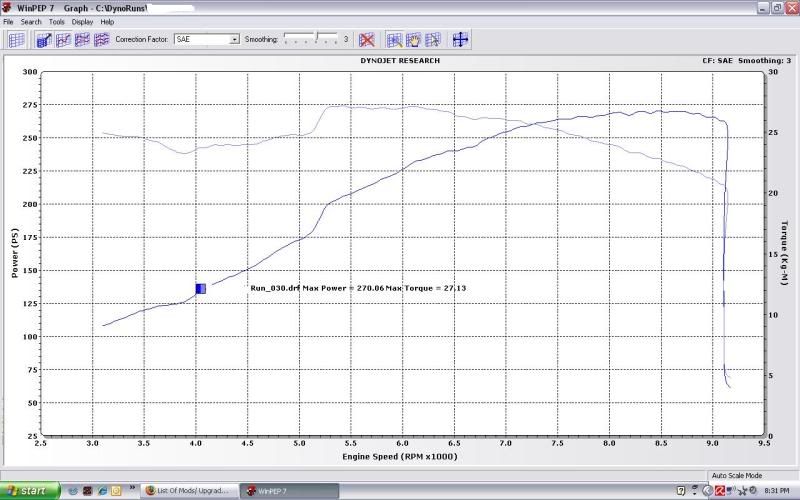Click the fourth graph-type icon before Correction Factor
The image size is (800, 500).
click(x=101, y=40)
